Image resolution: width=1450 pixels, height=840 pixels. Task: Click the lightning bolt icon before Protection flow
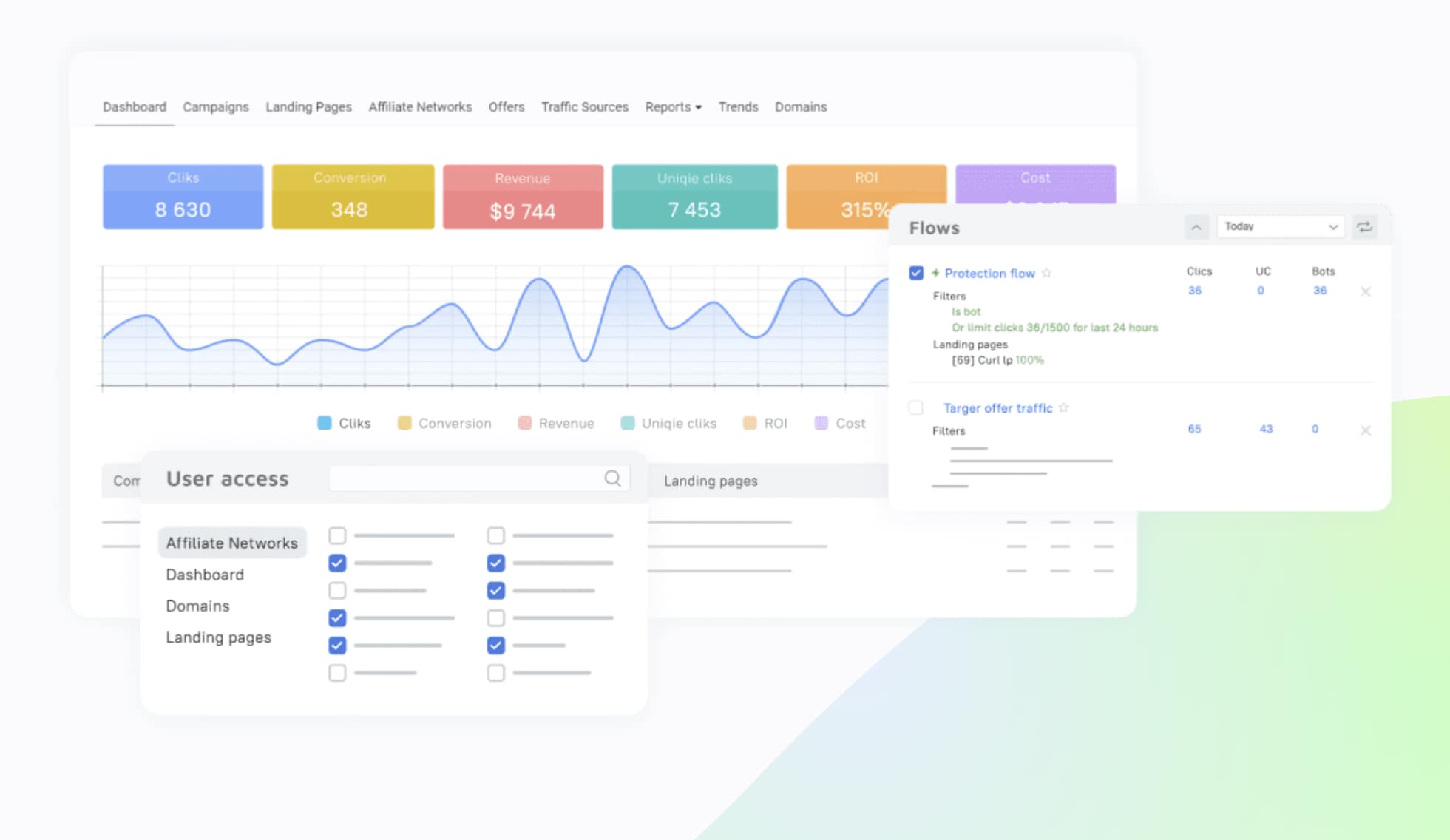point(935,273)
